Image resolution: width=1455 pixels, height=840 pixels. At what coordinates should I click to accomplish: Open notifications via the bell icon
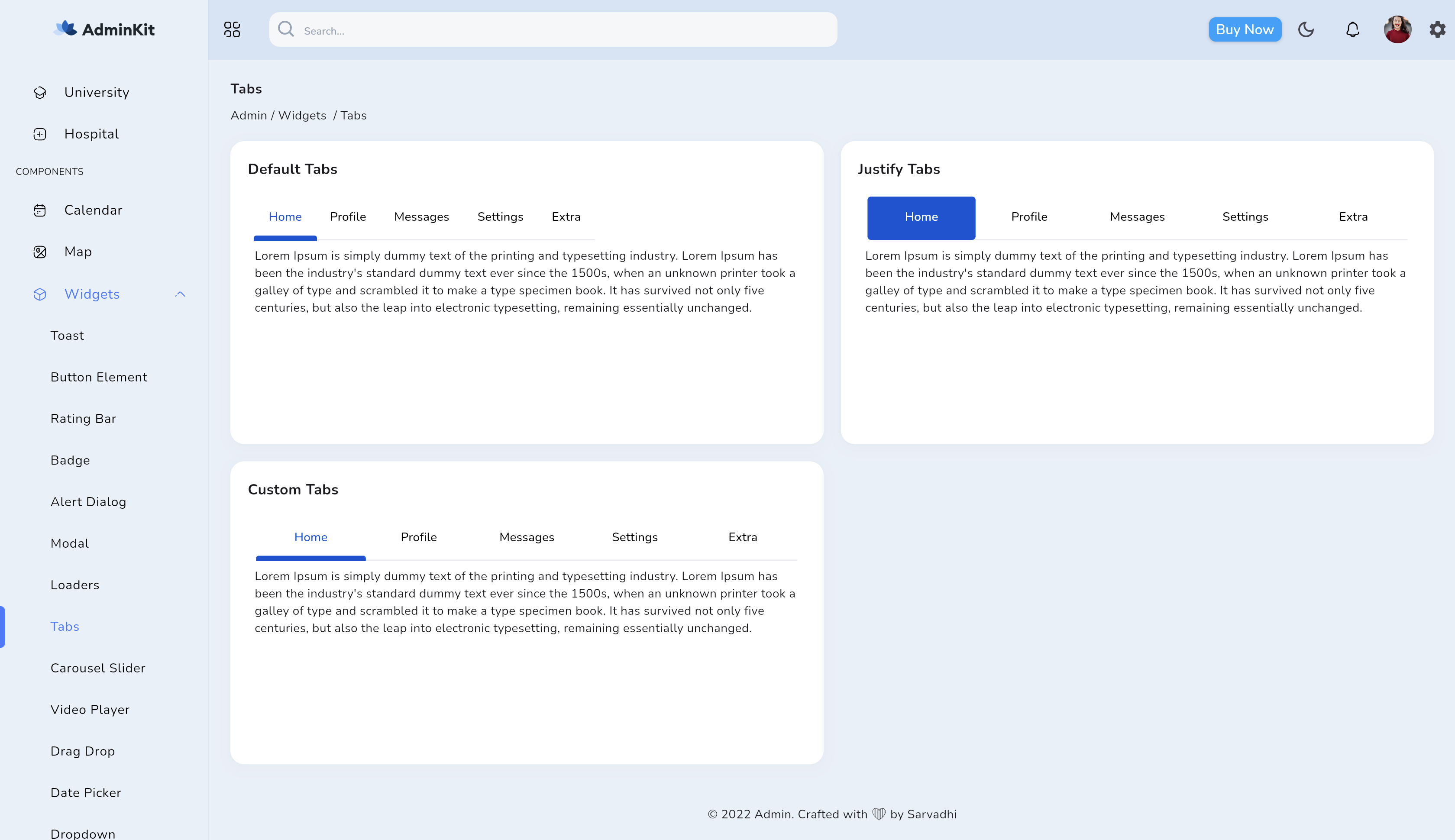coord(1352,29)
